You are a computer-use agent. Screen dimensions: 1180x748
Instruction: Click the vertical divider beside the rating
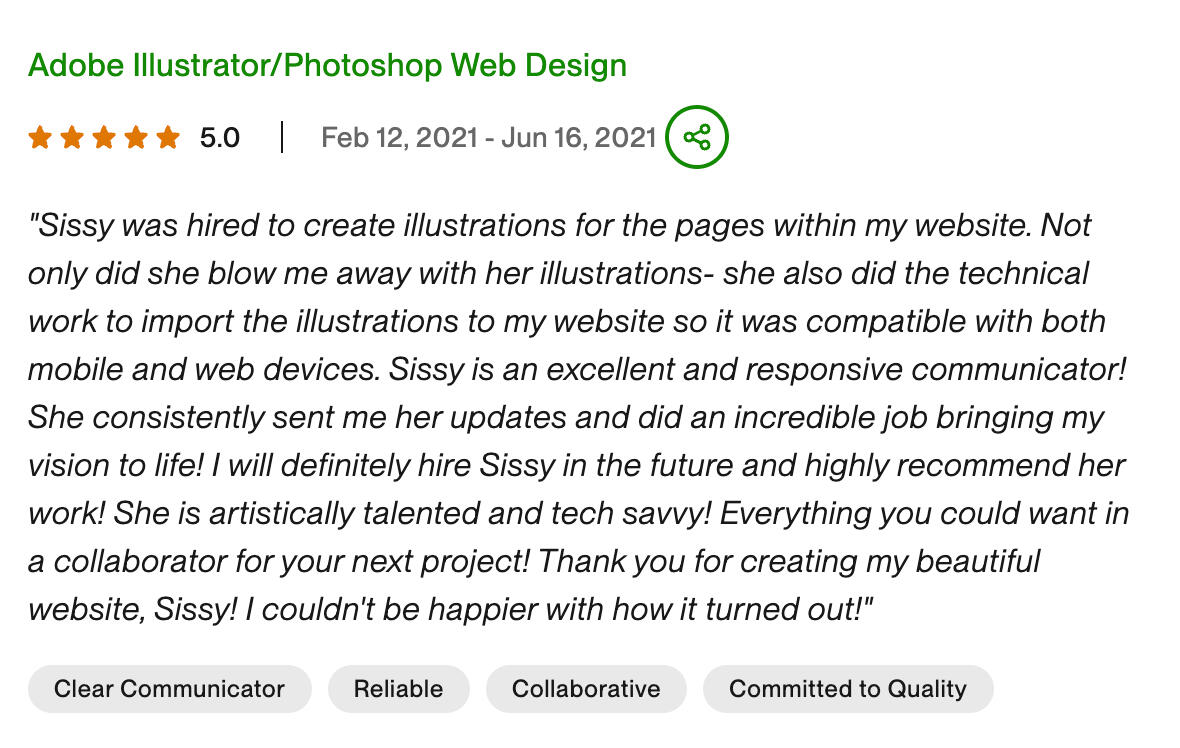[x=282, y=137]
